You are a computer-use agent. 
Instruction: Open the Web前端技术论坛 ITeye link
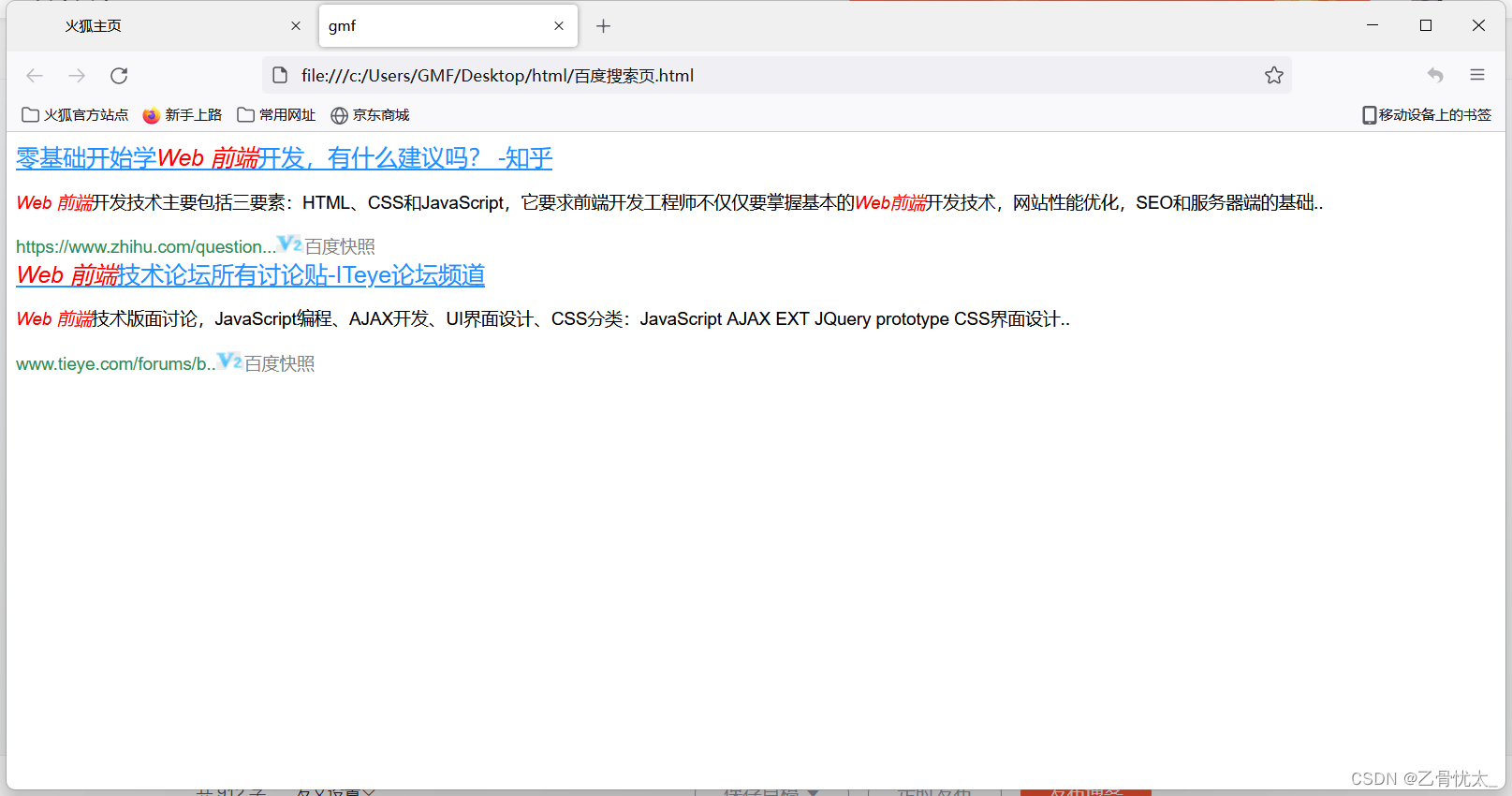[251, 275]
